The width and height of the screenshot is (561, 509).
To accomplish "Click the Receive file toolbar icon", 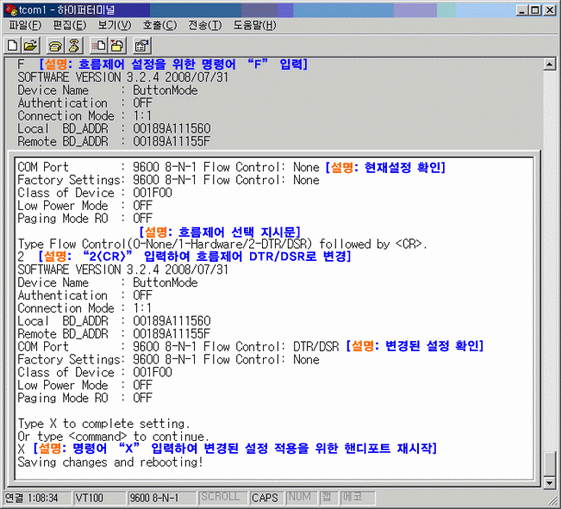I will pyautogui.click(x=117, y=45).
